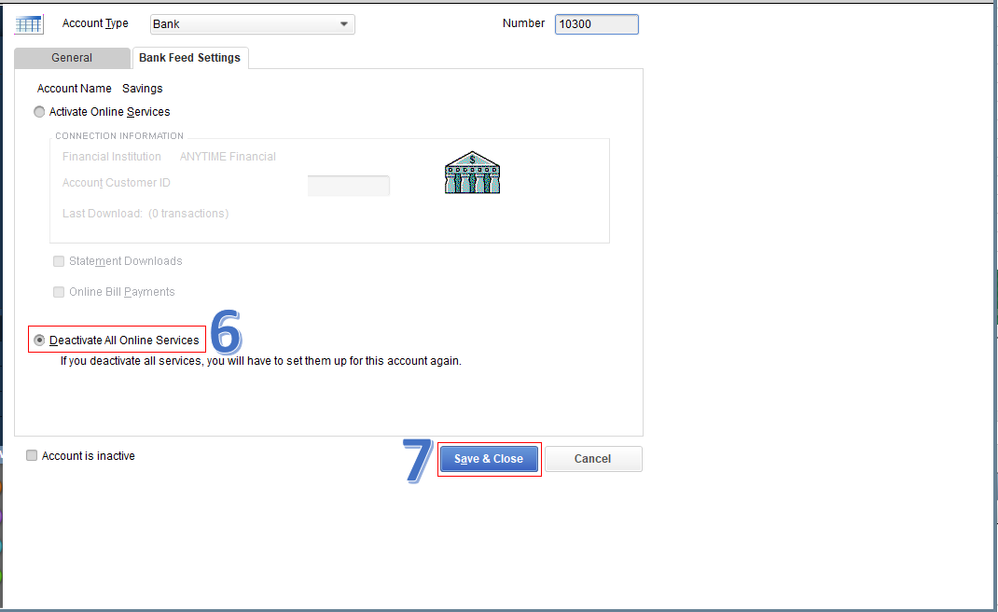Select the Bank Feed Settings tab
998x612 pixels.
click(x=190, y=58)
